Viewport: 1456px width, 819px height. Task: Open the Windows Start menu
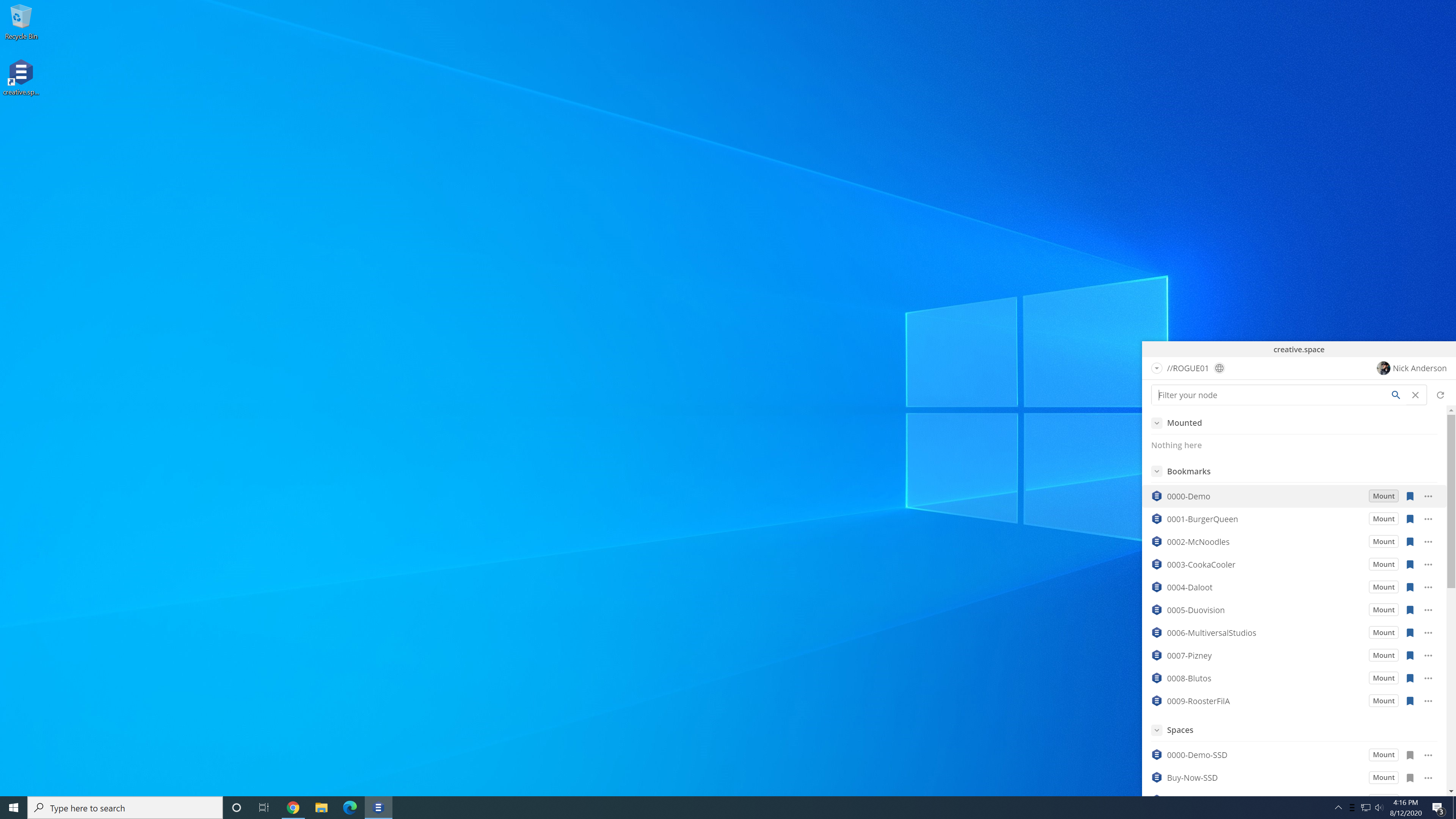[x=14, y=808]
